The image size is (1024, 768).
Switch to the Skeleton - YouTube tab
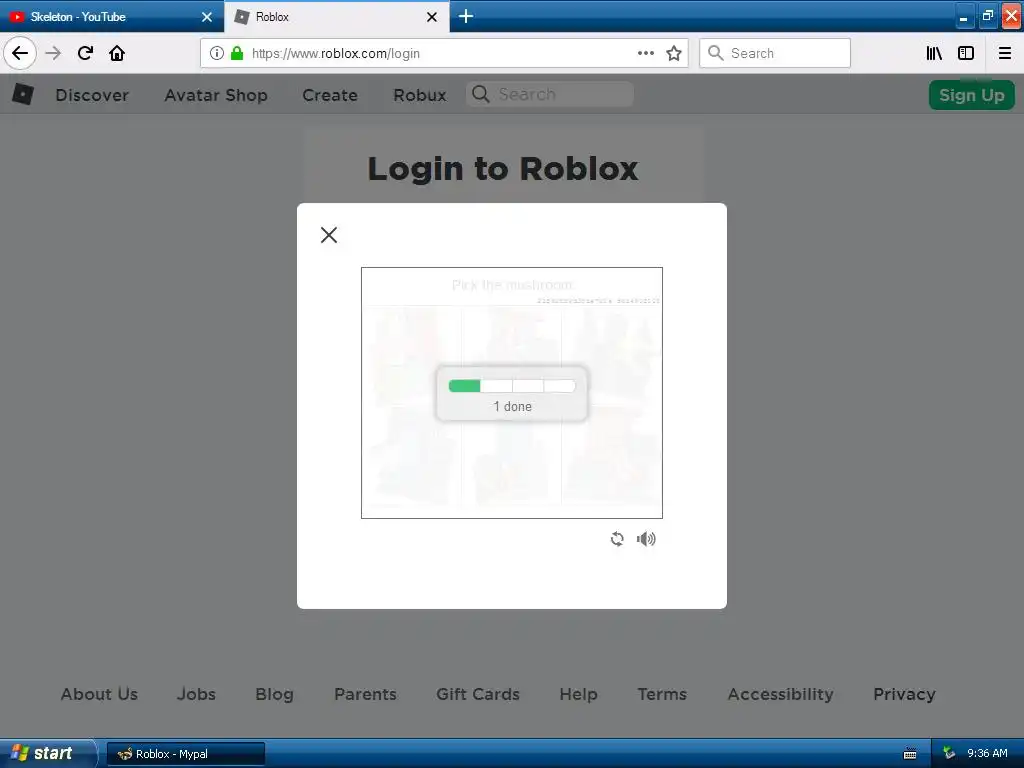(x=112, y=16)
